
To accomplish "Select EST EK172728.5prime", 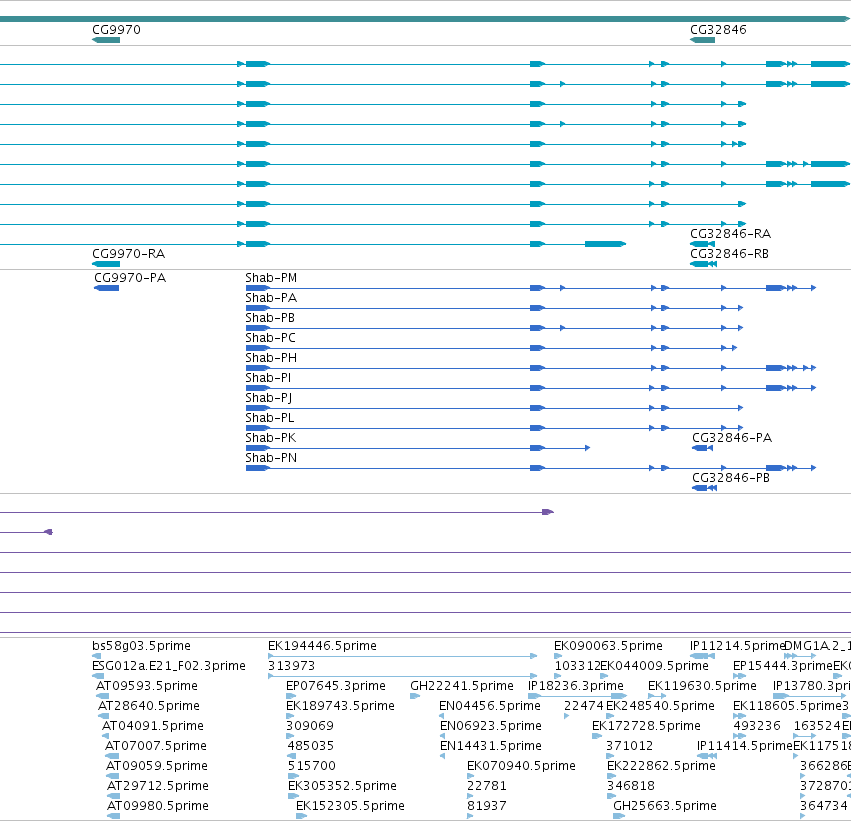I will pyautogui.click(x=646, y=726).
